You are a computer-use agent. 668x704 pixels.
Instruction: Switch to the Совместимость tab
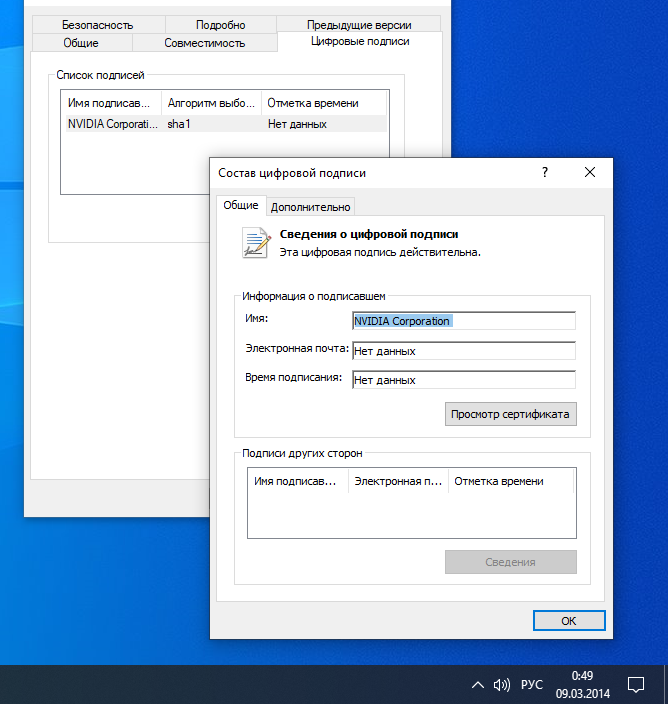[205, 43]
